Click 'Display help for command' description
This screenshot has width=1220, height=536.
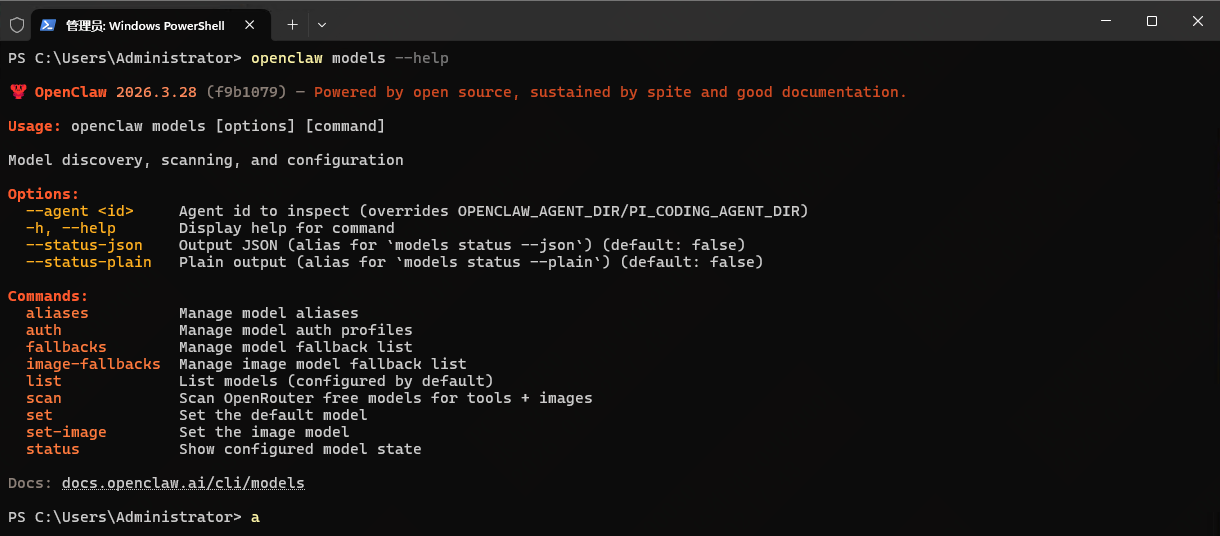click(287, 228)
